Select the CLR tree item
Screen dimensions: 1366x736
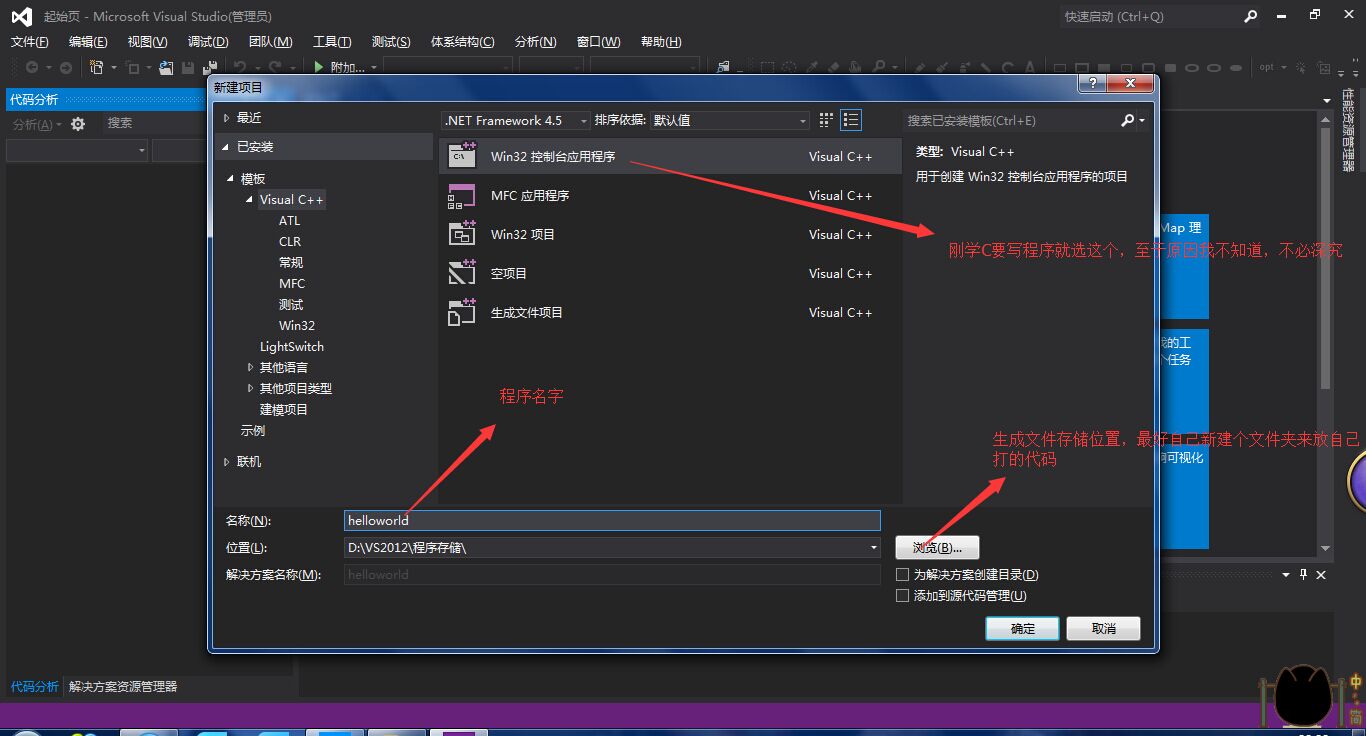pos(290,242)
